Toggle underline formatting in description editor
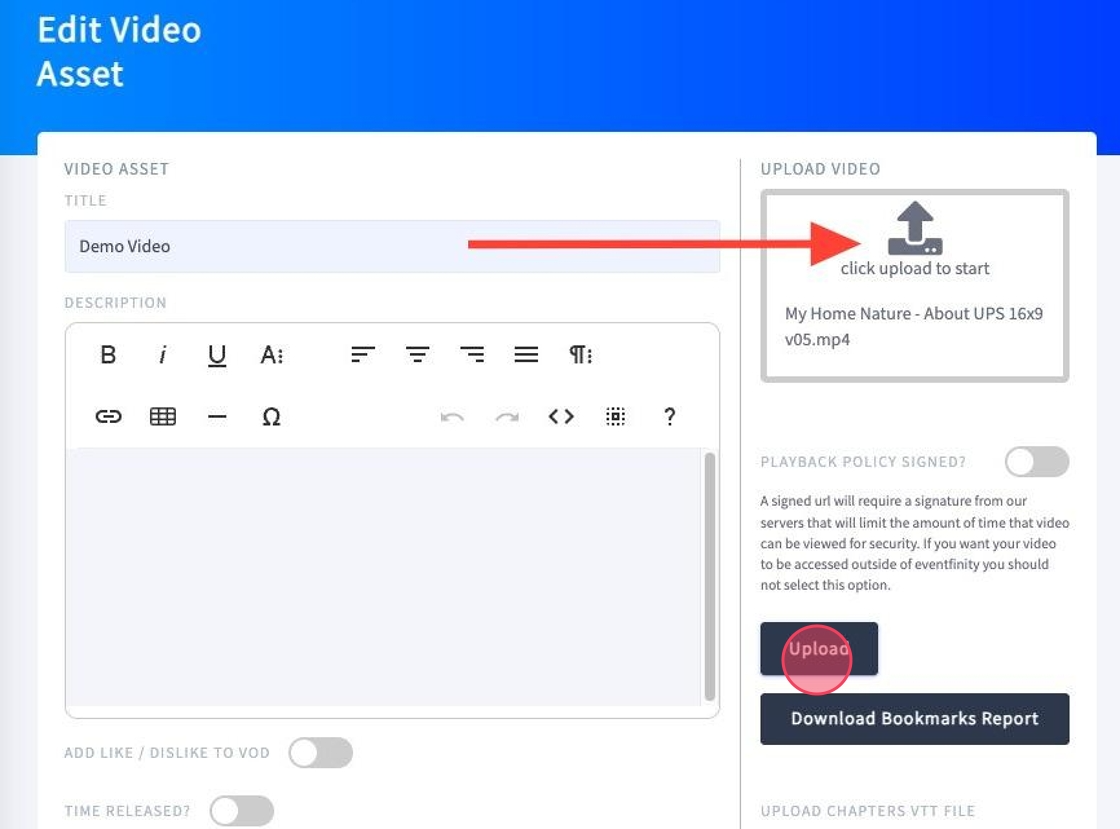The image size is (1120, 829). (x=217, y=355)
